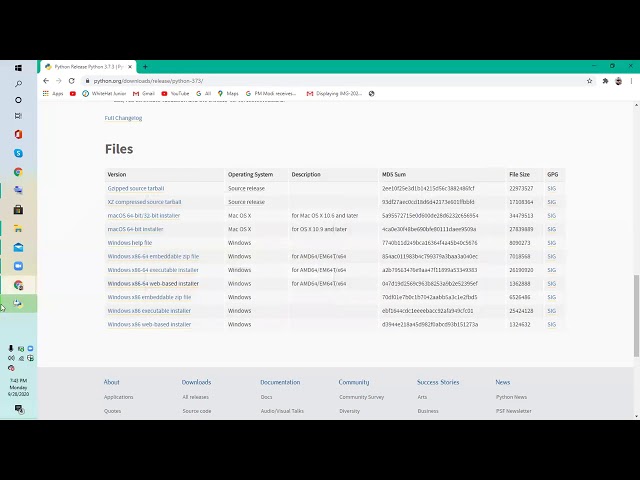This screenshot has height=480, width=640.
Task: Download Windows x86 embeddable zip file
Action: (x=149, y=297)
